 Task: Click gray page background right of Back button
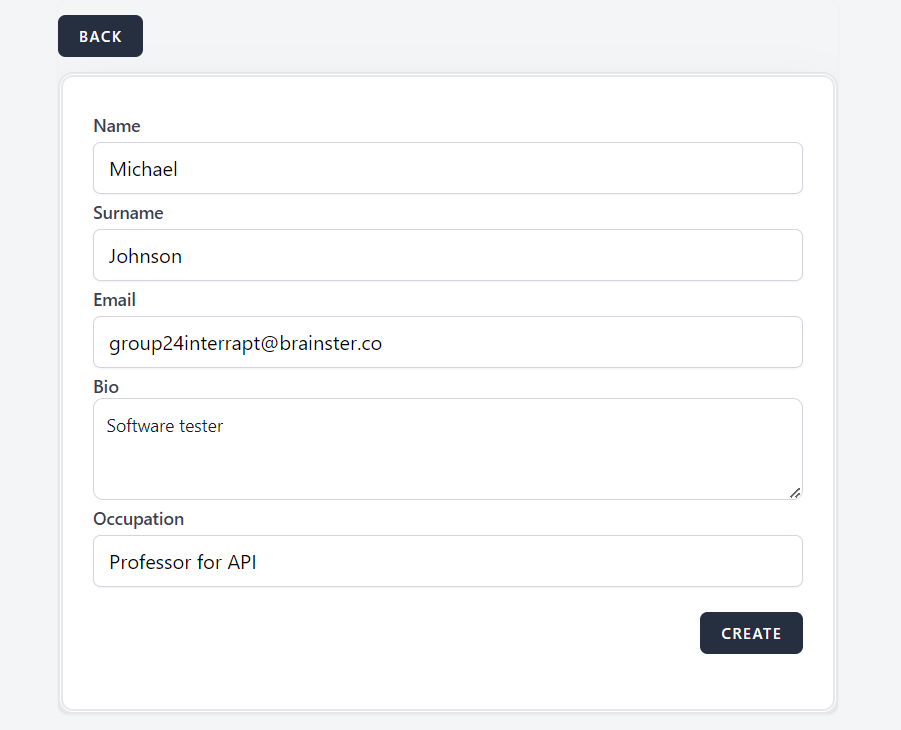(x=500, y=36)
